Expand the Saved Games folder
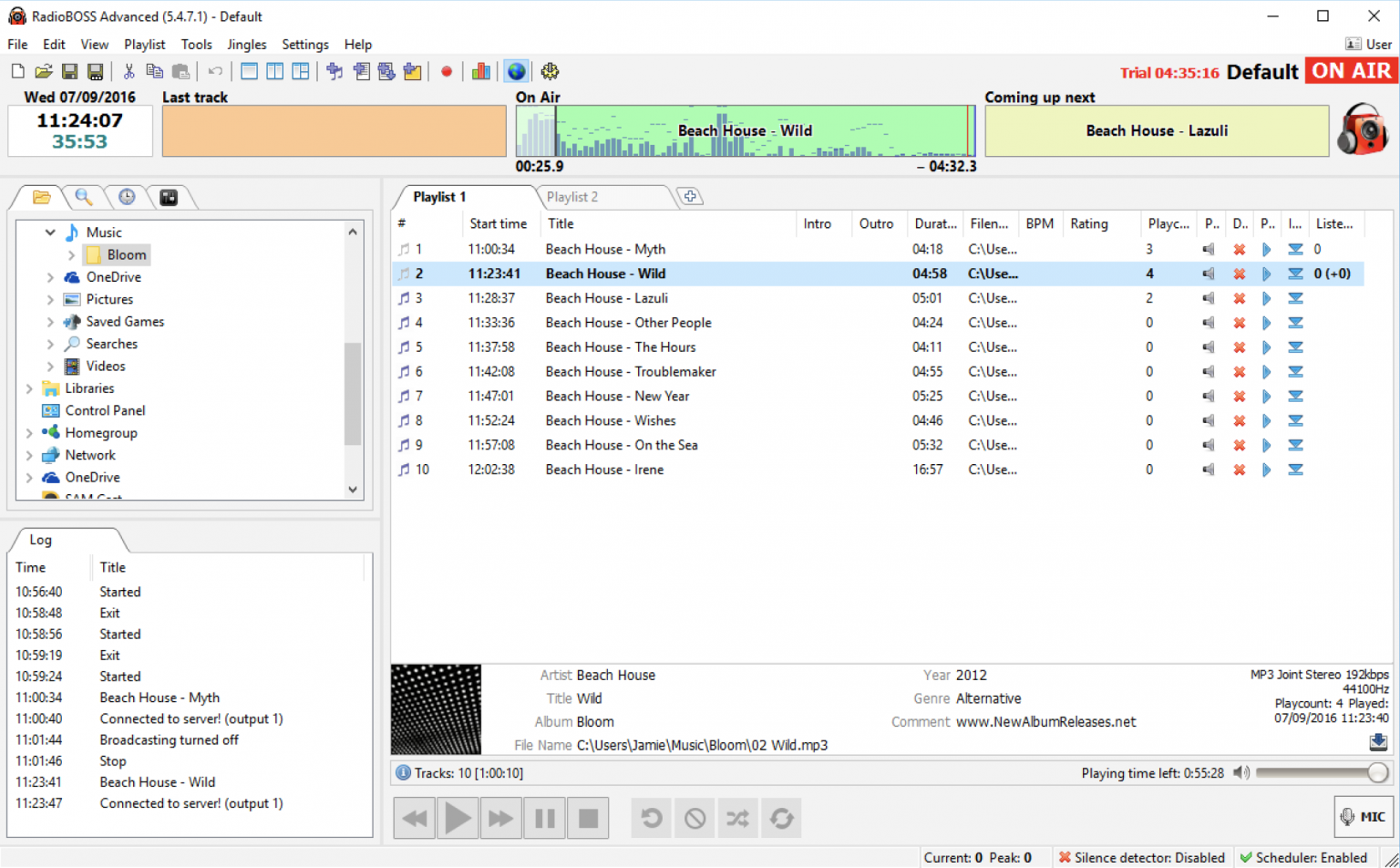Image resolution: width=1400 pixels, height=868 pixels. tap(52, 321)
